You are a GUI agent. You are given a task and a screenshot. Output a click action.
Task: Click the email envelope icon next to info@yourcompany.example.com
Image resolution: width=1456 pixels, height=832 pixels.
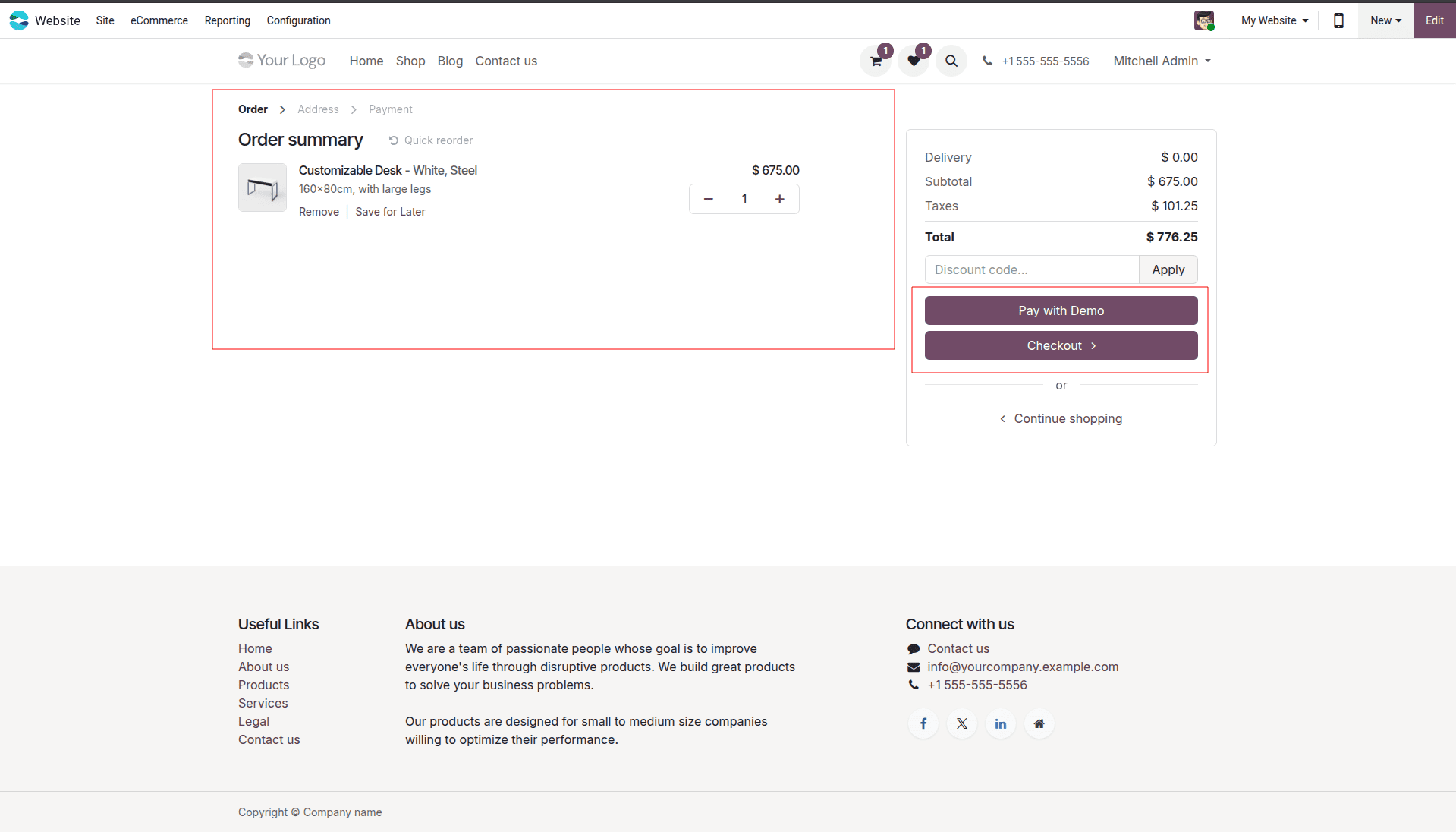[x=913, y=667]
